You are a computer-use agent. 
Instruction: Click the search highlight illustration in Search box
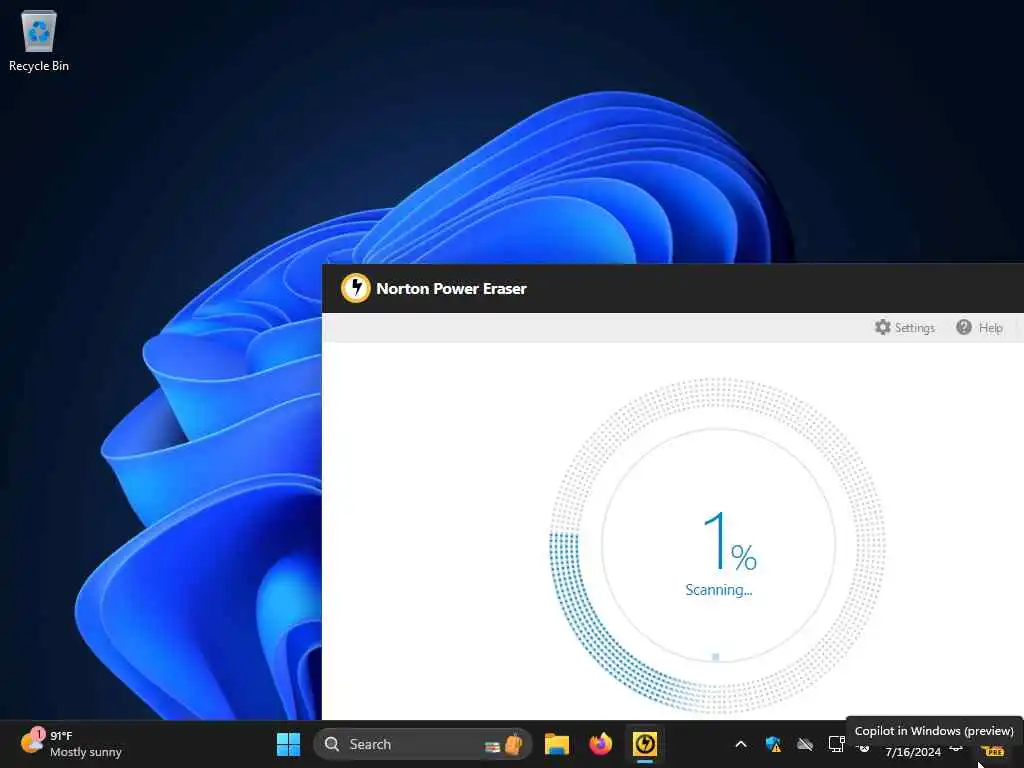tap(504, 744)
